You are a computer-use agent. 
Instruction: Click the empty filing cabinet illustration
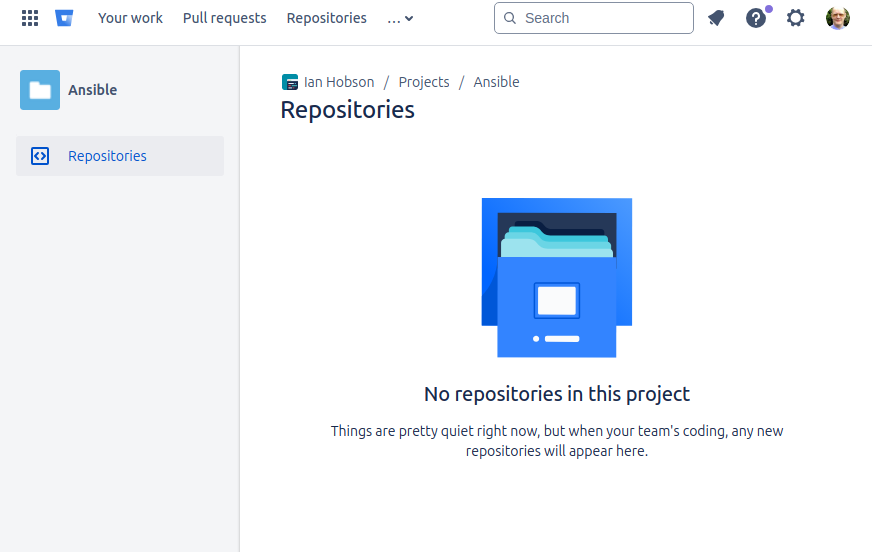557,278
